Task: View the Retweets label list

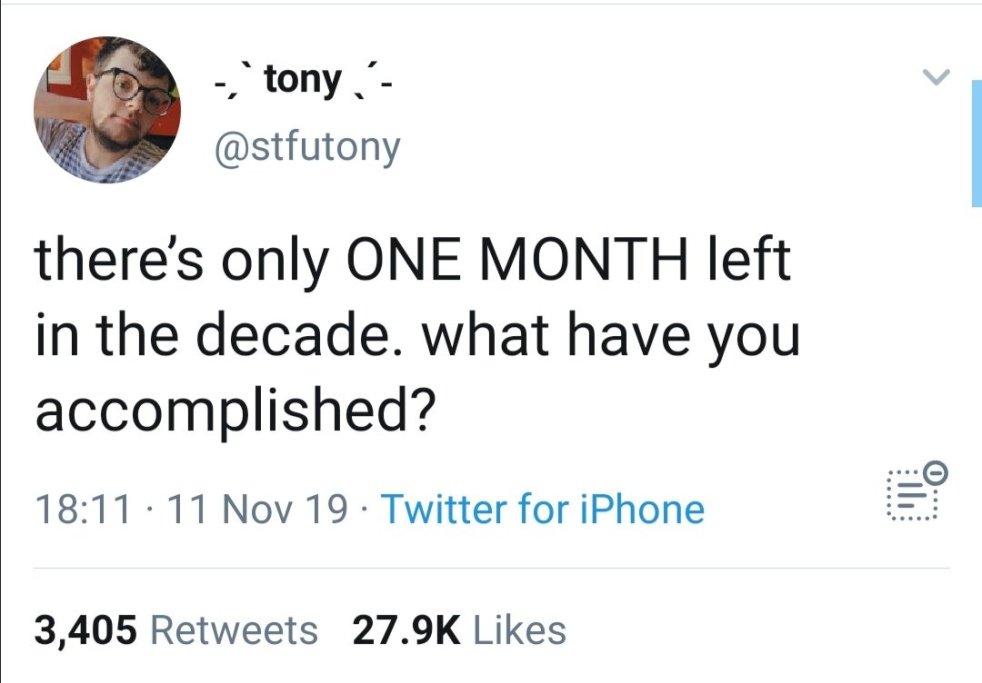Action: coord(233,630)
